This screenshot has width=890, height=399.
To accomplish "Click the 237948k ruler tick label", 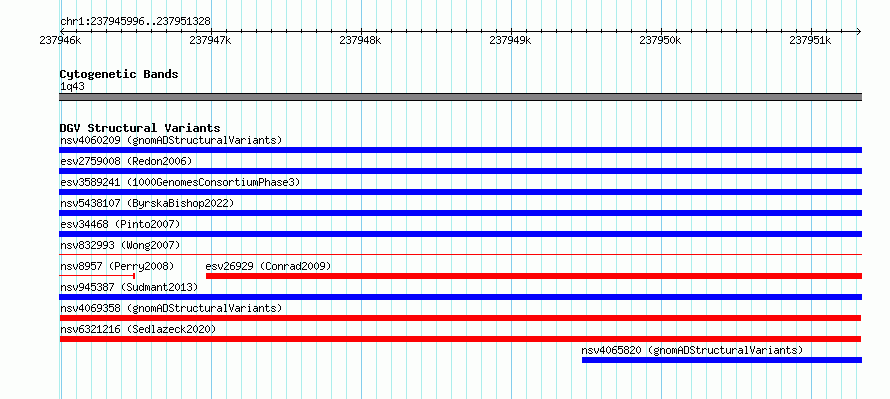I will point(360,41).
